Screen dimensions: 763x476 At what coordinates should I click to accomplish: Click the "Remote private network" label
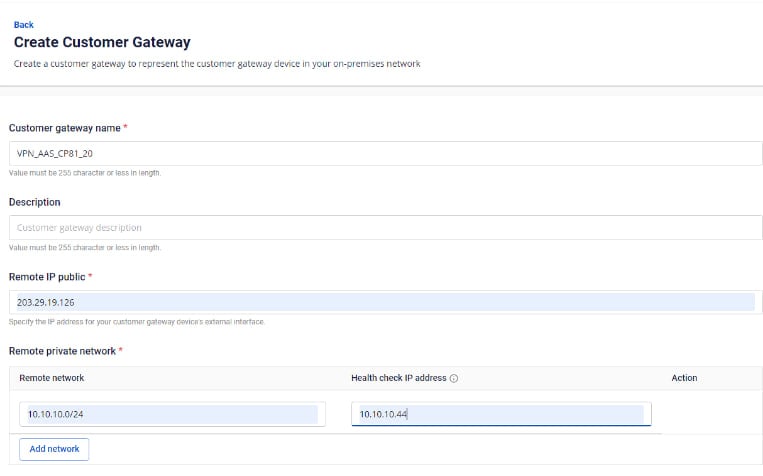[62, 351]
